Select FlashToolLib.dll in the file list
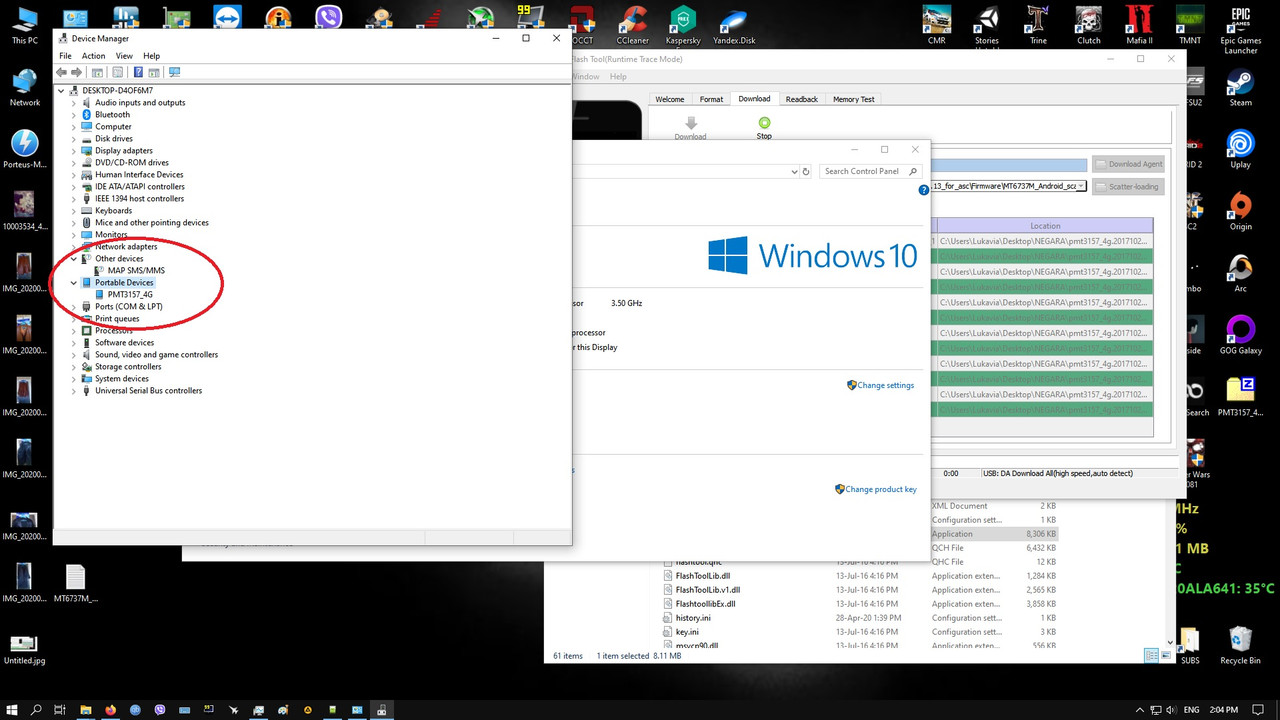This screenshot has width=1280, height=720. pos(703,576)
